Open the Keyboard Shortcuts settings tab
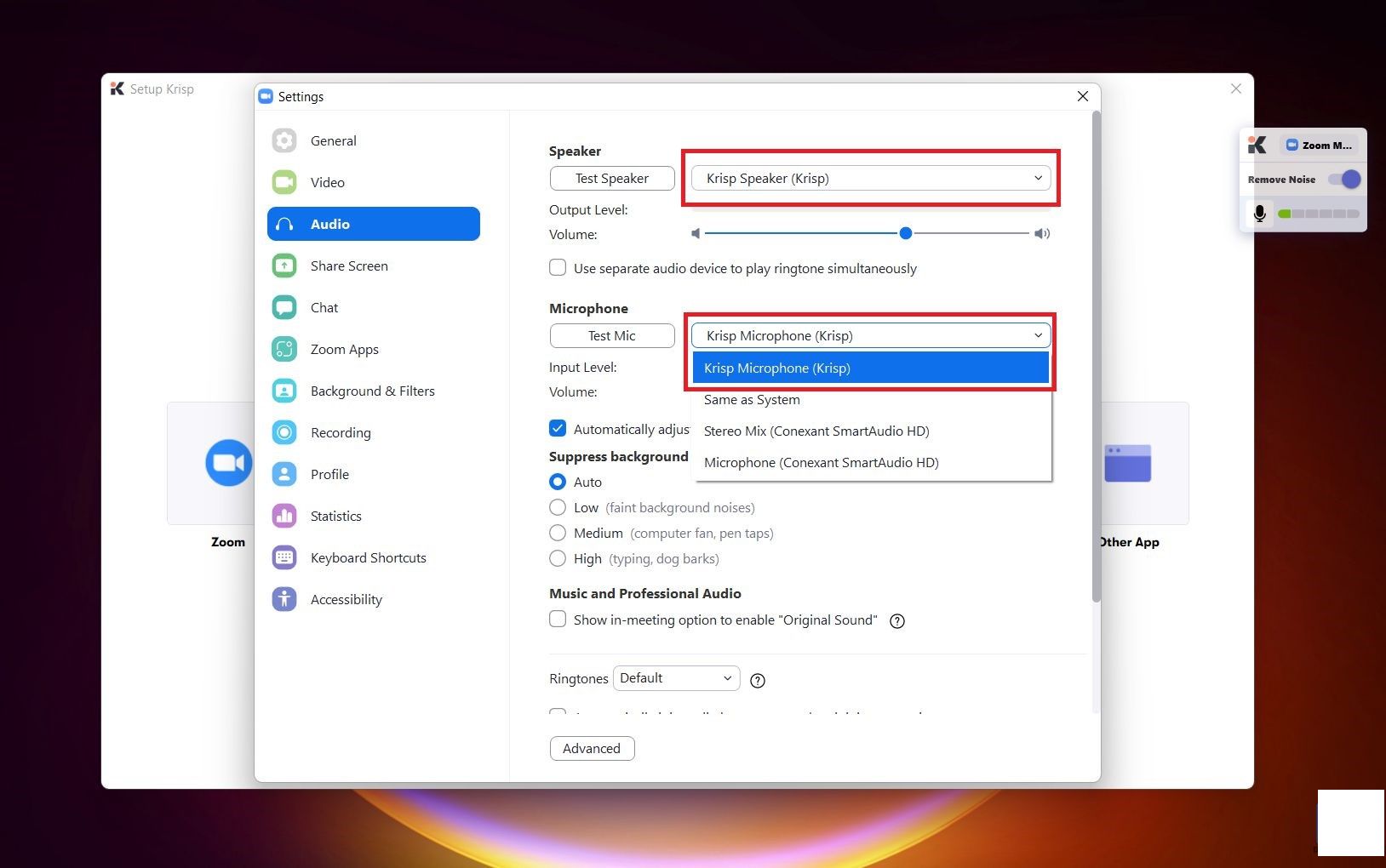Screen dimensions: 1386x868 click(x=374, y=557)
